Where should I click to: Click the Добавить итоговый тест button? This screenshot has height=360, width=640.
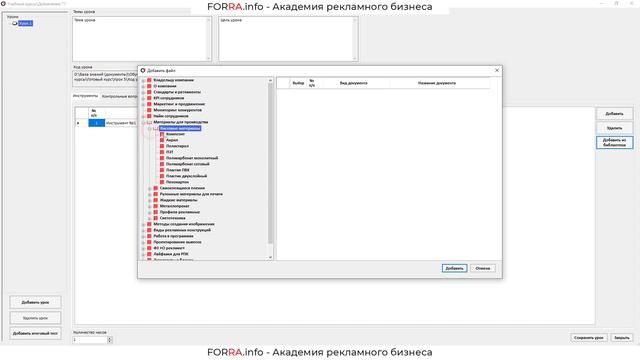[36, 333]
